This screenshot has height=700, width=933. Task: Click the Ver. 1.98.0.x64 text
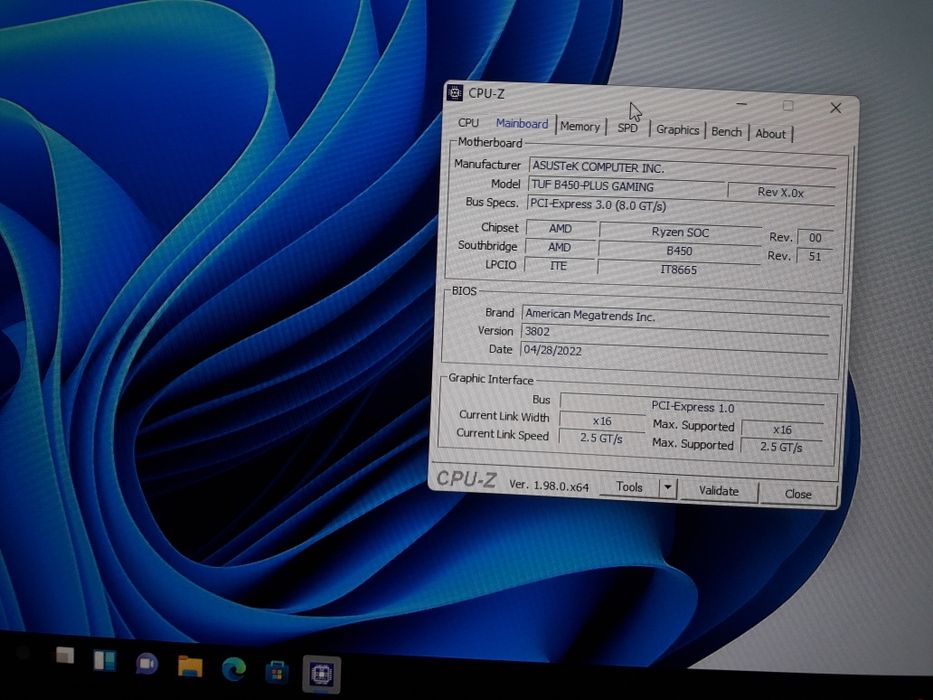pos(549,486)
